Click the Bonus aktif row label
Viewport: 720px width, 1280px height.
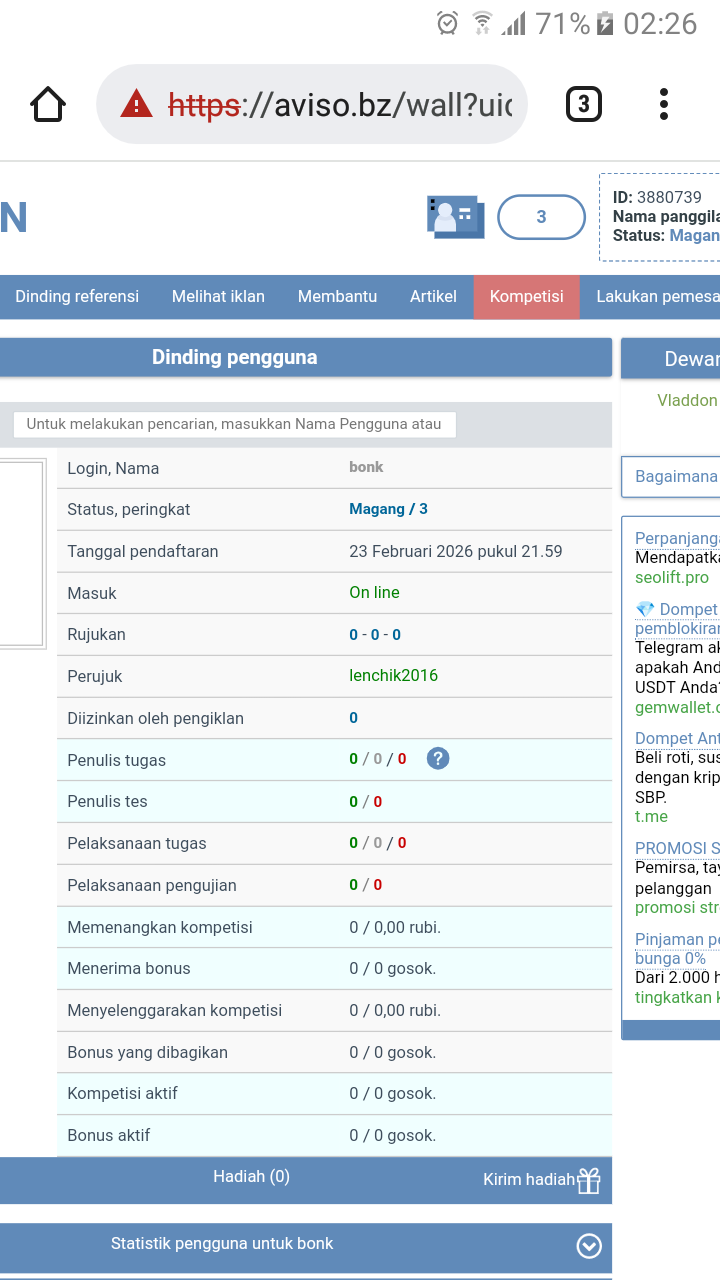pyautogui.click(x=109, y=1136)
